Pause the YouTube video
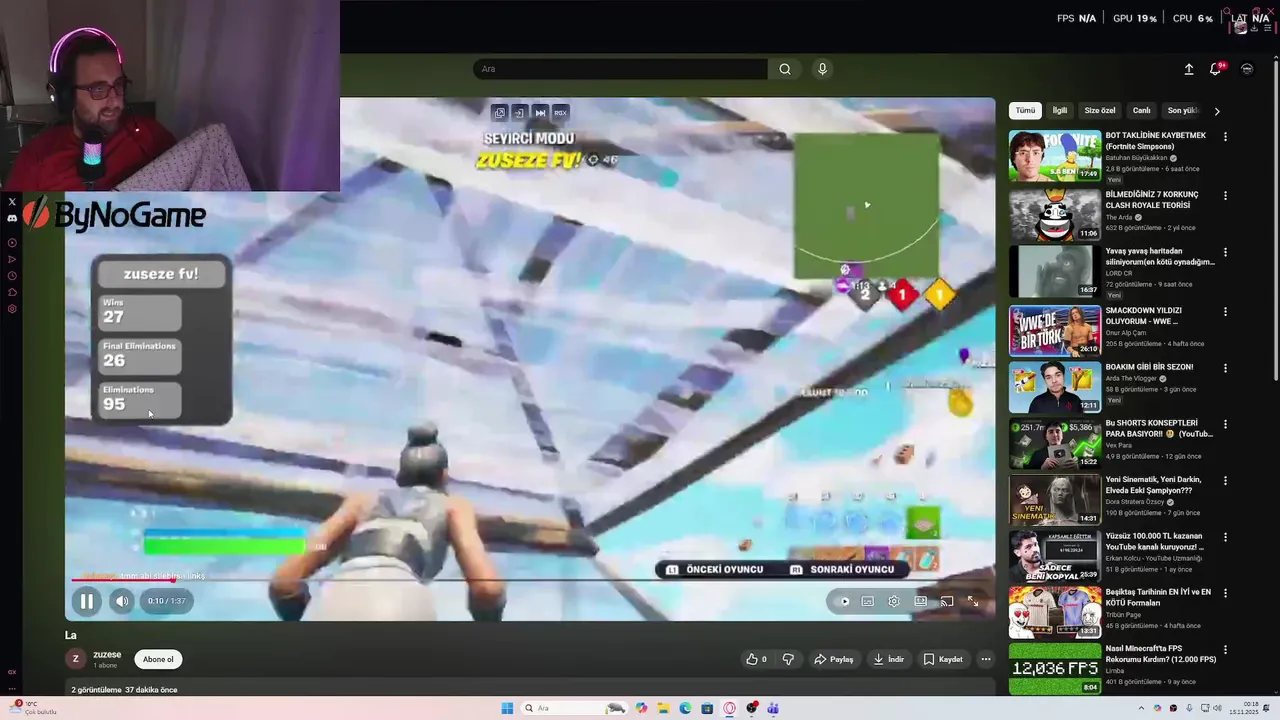 tap(86, 601)
